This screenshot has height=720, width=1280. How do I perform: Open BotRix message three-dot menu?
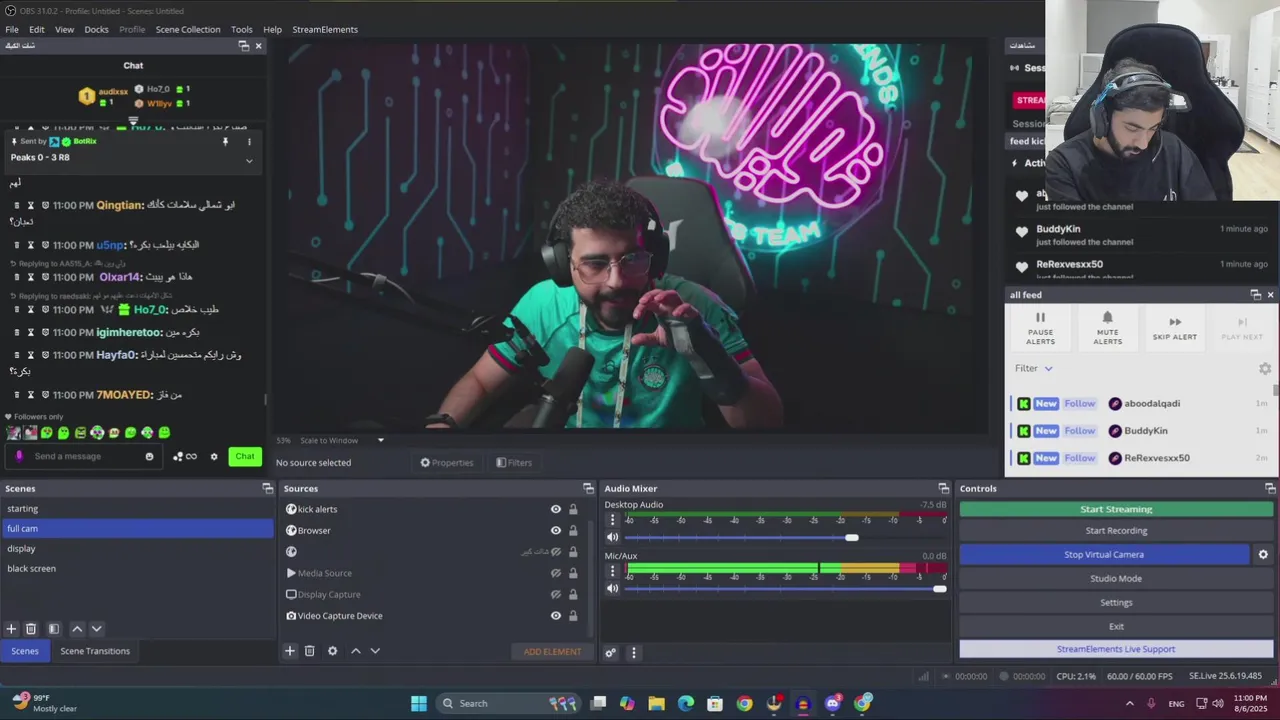tap(249, 142)
